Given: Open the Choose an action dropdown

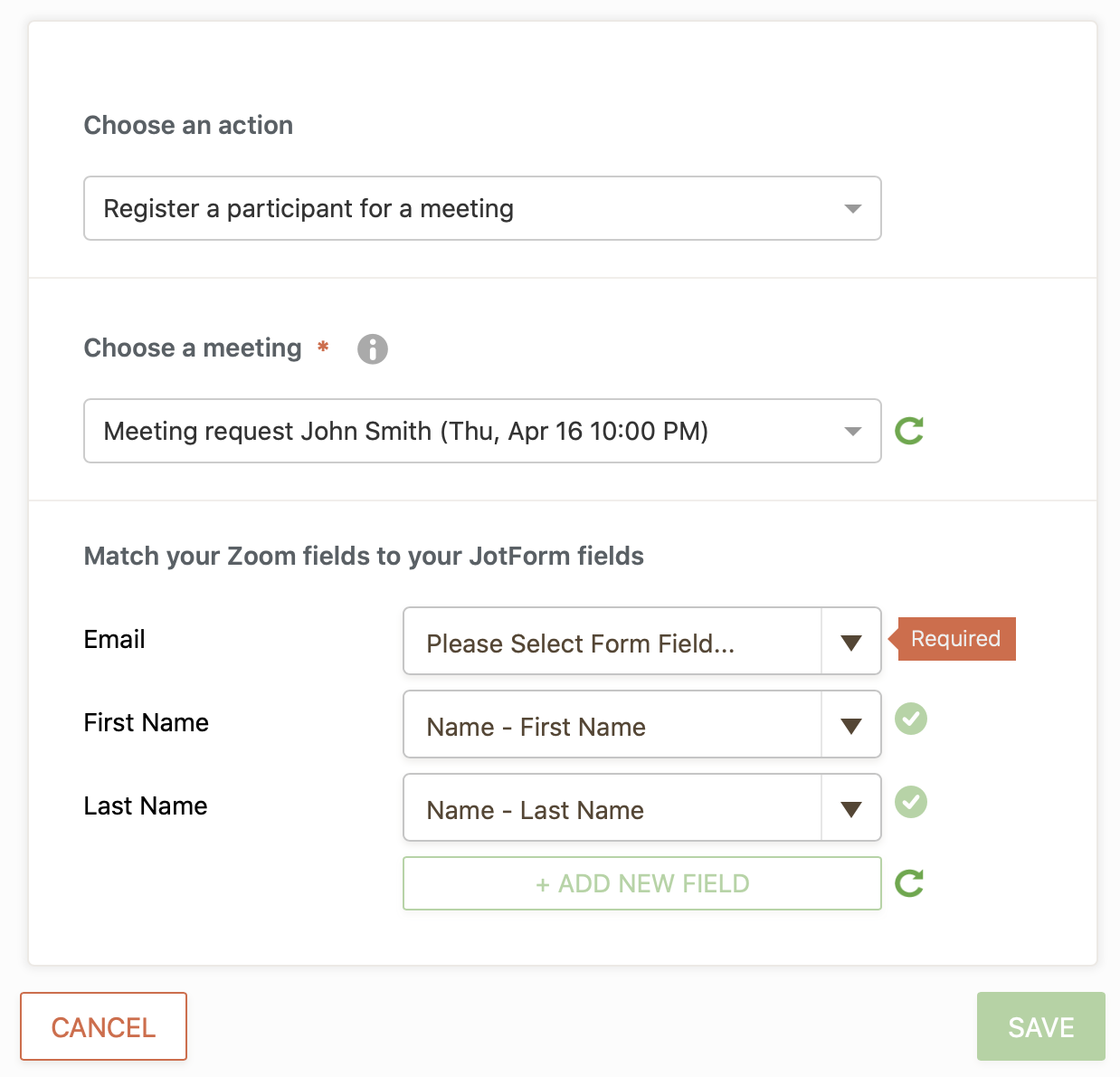Looking at the screenshot, I should pyautogui.click(x=481, y=208).
